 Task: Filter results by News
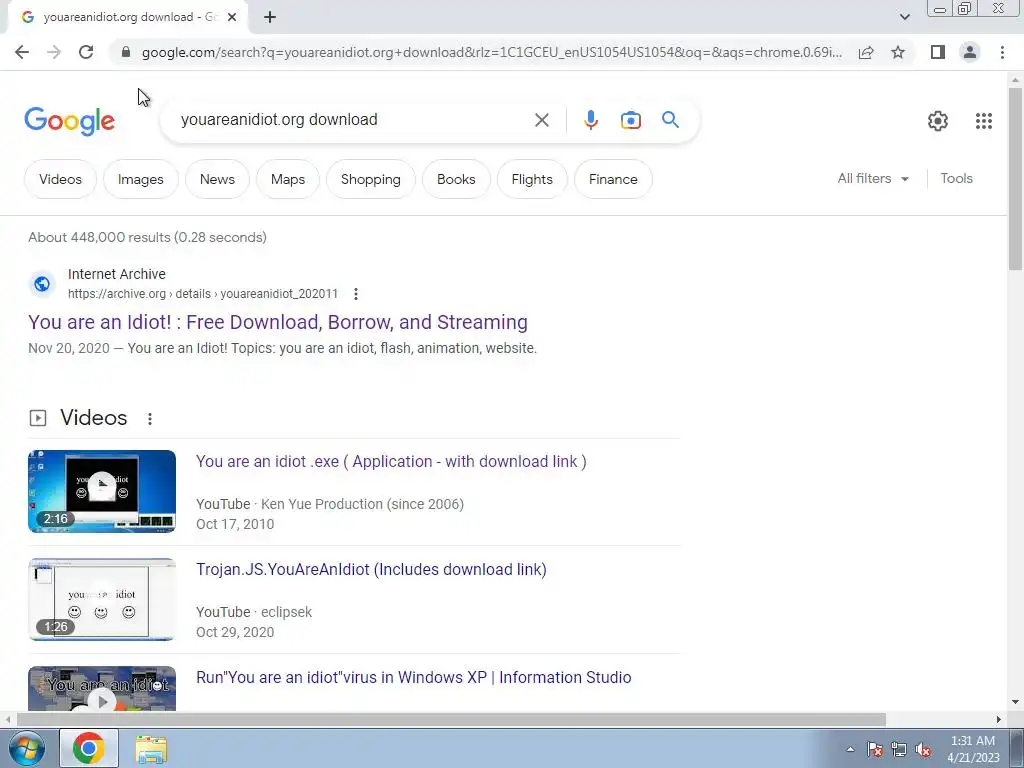pos(217,179)
